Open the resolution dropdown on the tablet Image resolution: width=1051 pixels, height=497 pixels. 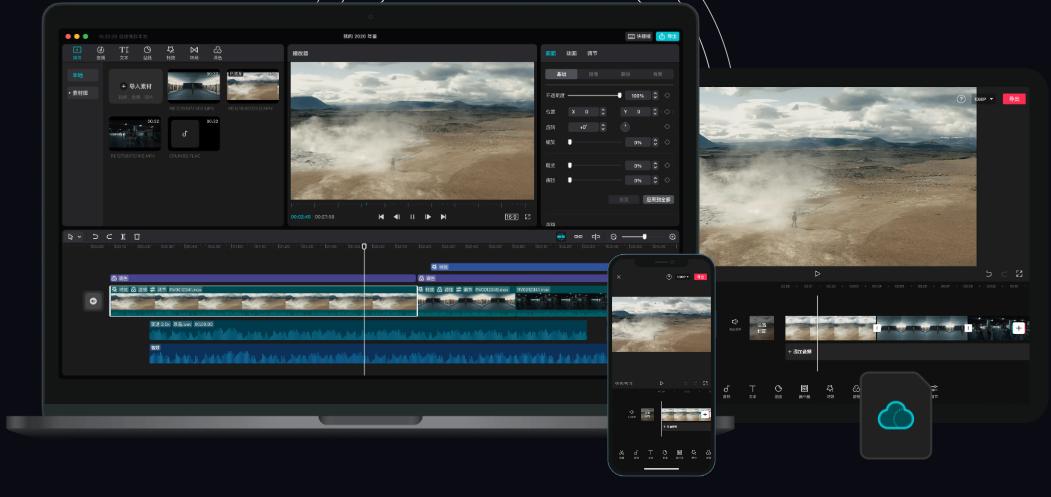click(x=984, y=99)
